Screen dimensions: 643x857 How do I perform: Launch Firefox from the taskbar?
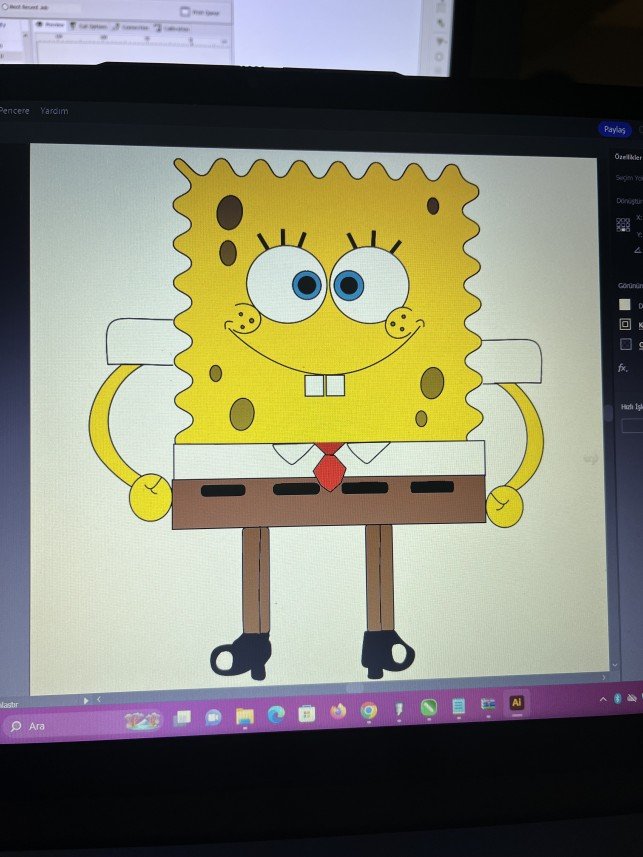point(338,712)
